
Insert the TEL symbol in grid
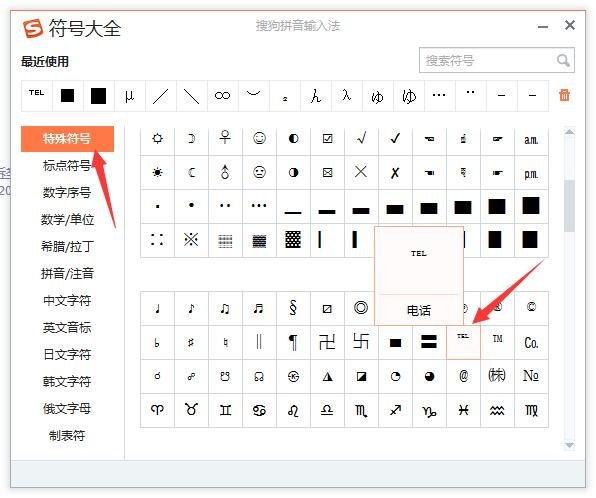point(463,342)
